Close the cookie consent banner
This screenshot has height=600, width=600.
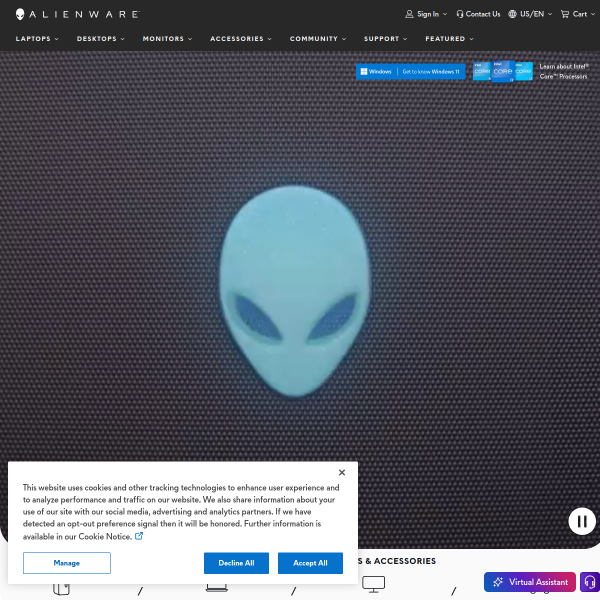tap(342, 473)
